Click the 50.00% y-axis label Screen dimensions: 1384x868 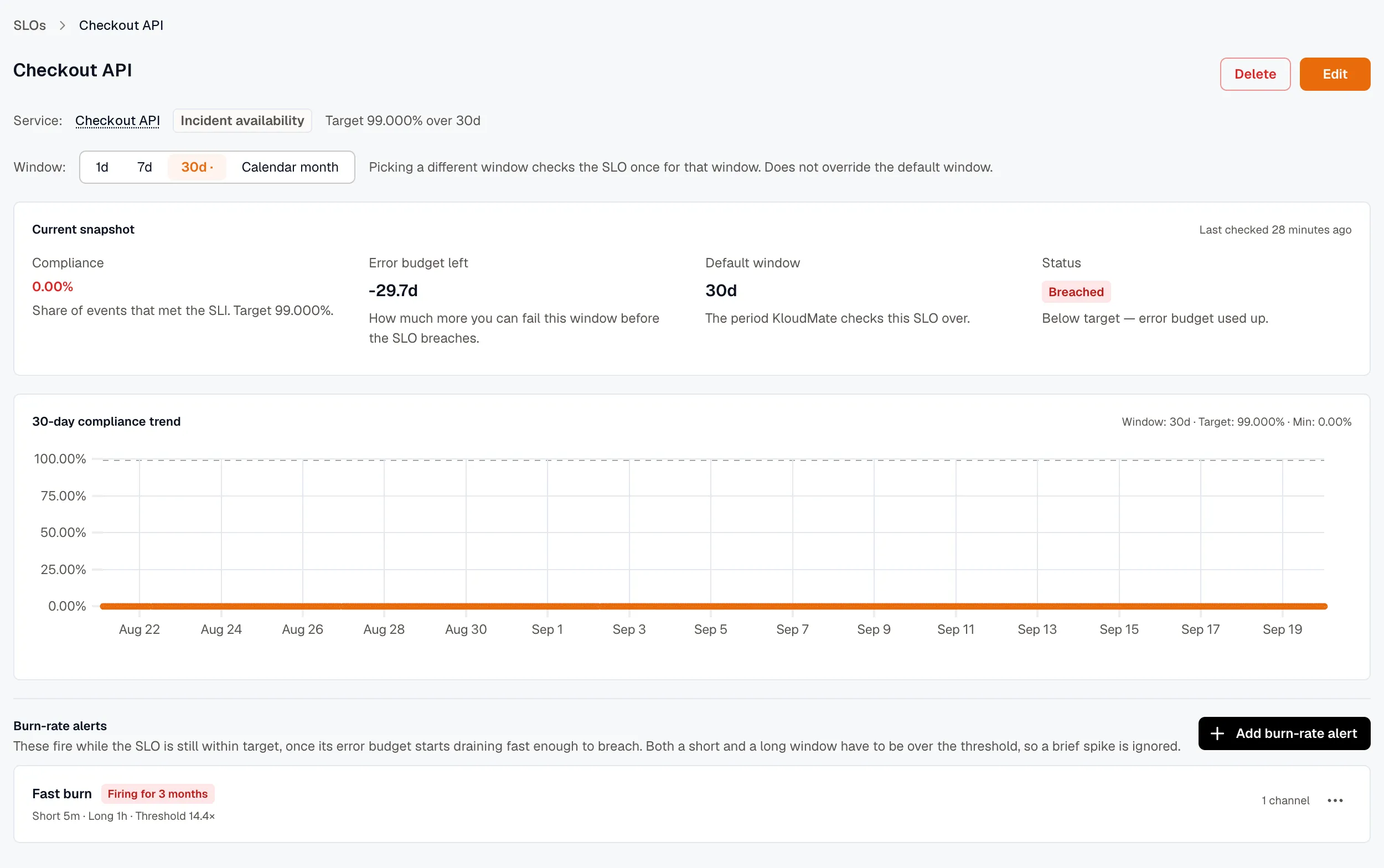(63, 532)
